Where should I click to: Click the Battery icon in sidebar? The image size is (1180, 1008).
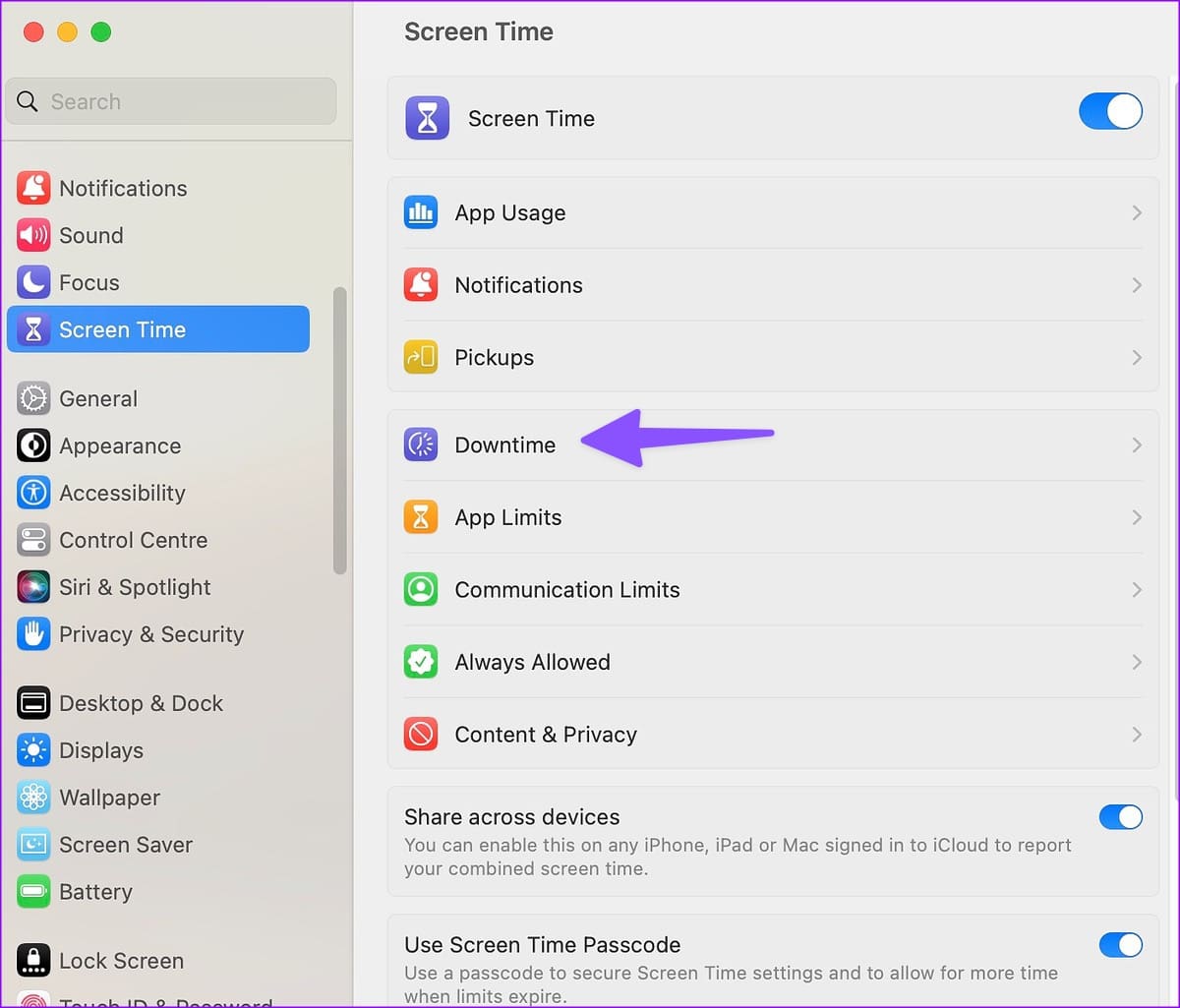(33, 892)
